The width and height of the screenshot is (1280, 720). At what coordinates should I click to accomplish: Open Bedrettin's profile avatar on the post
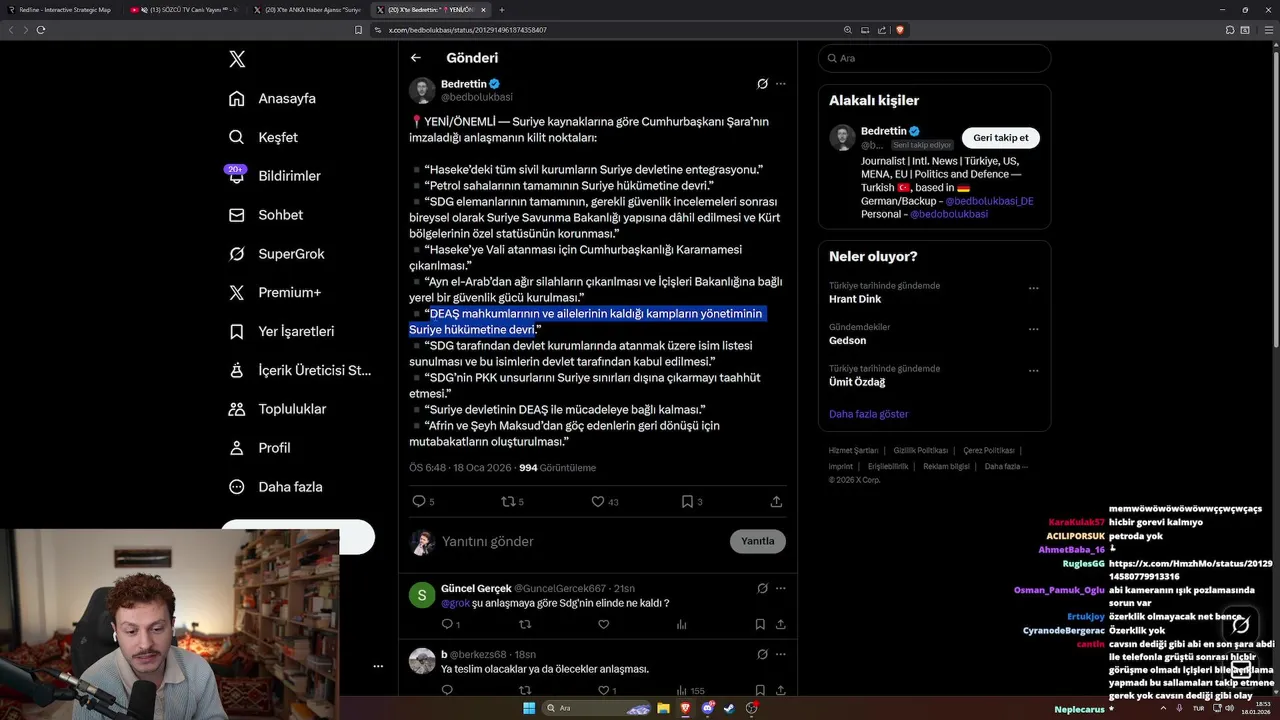point(422,90)
